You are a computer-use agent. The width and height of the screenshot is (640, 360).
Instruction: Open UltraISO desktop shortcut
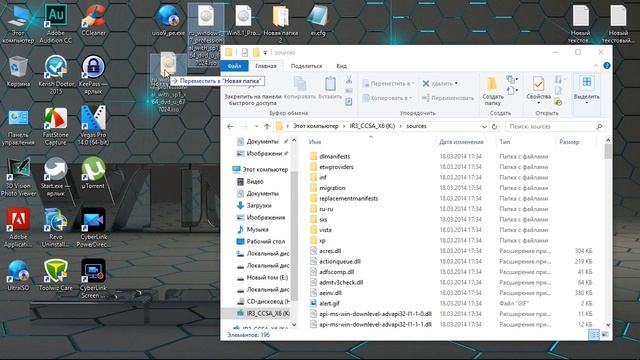[18, 275]
